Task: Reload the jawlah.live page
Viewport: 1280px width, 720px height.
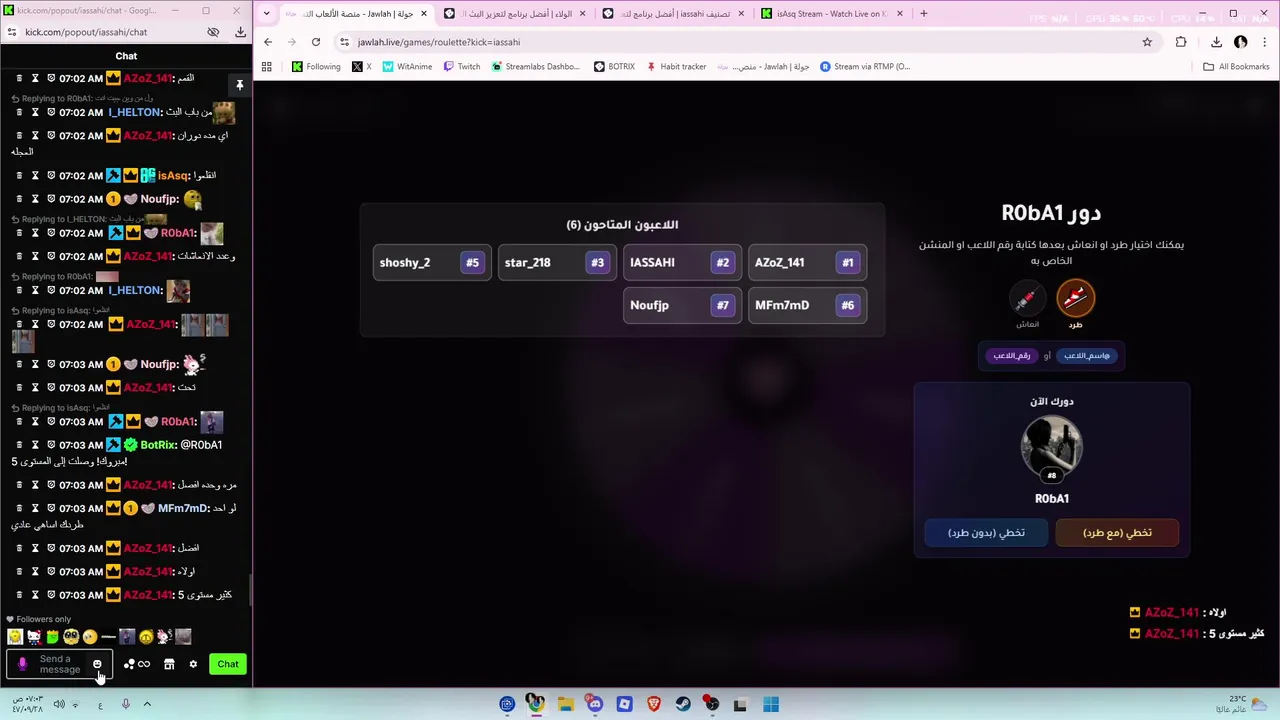Action: point(316,42)
